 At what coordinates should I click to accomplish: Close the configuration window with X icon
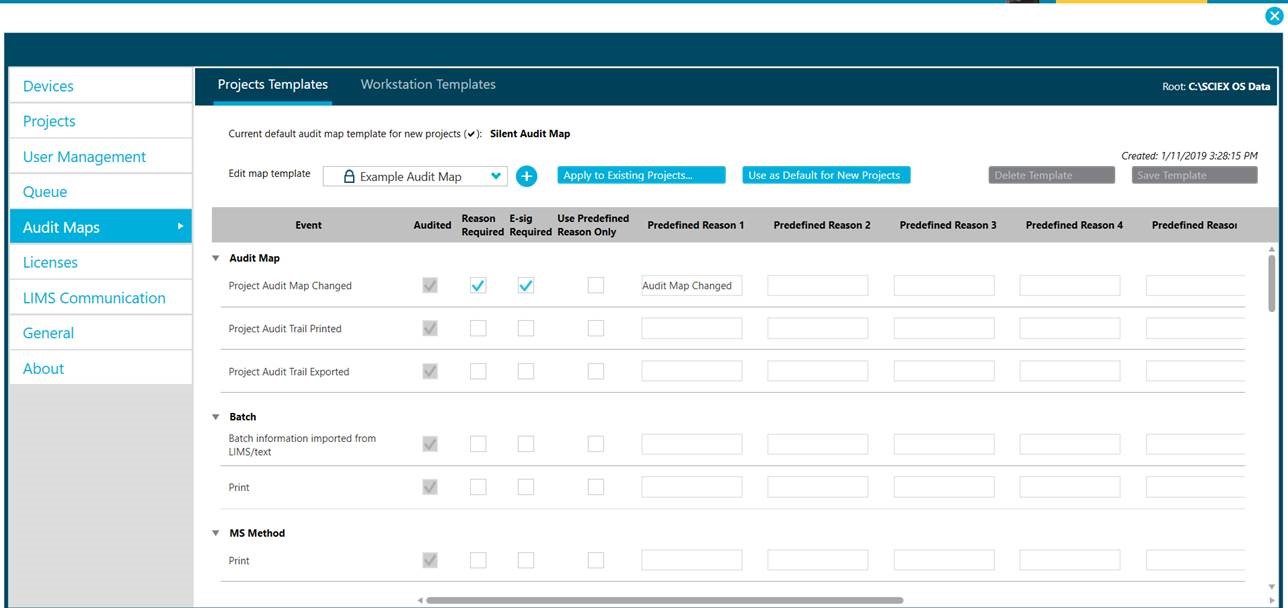tap(1273, 15)
